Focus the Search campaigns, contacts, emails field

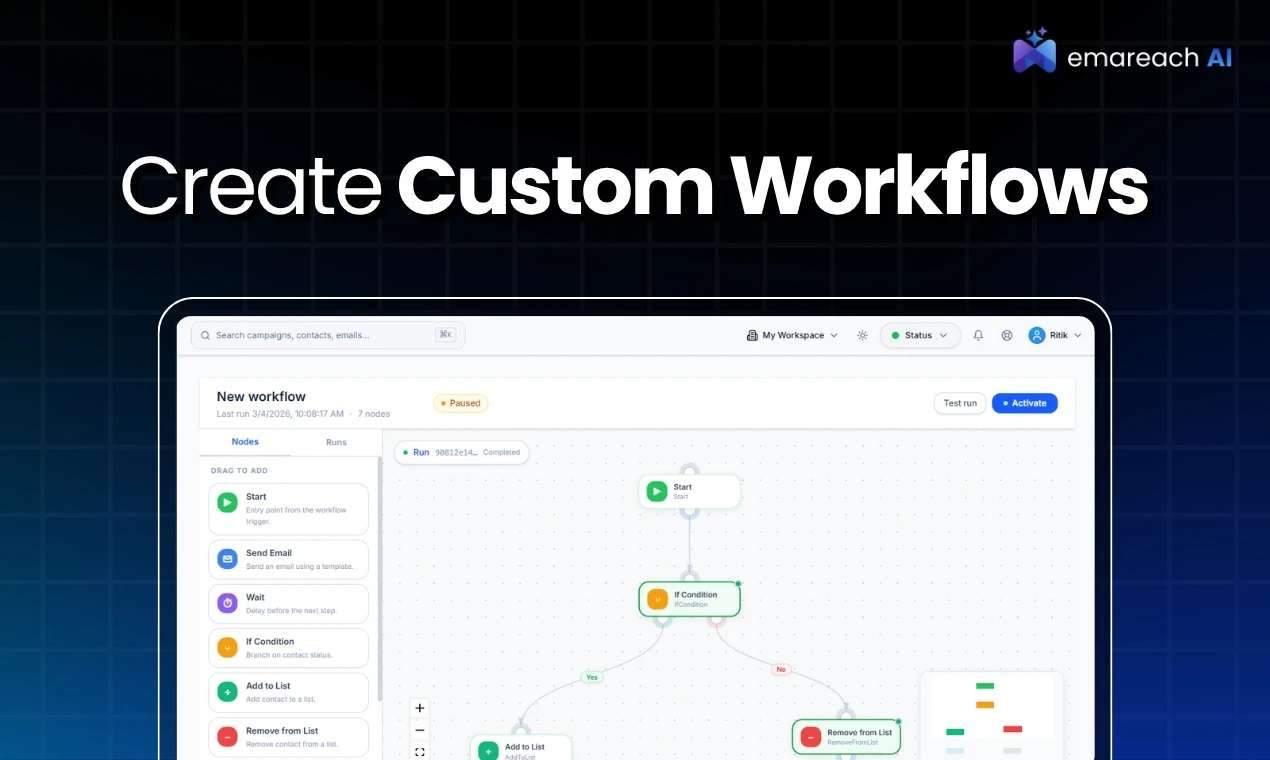(x=328, y=335)
